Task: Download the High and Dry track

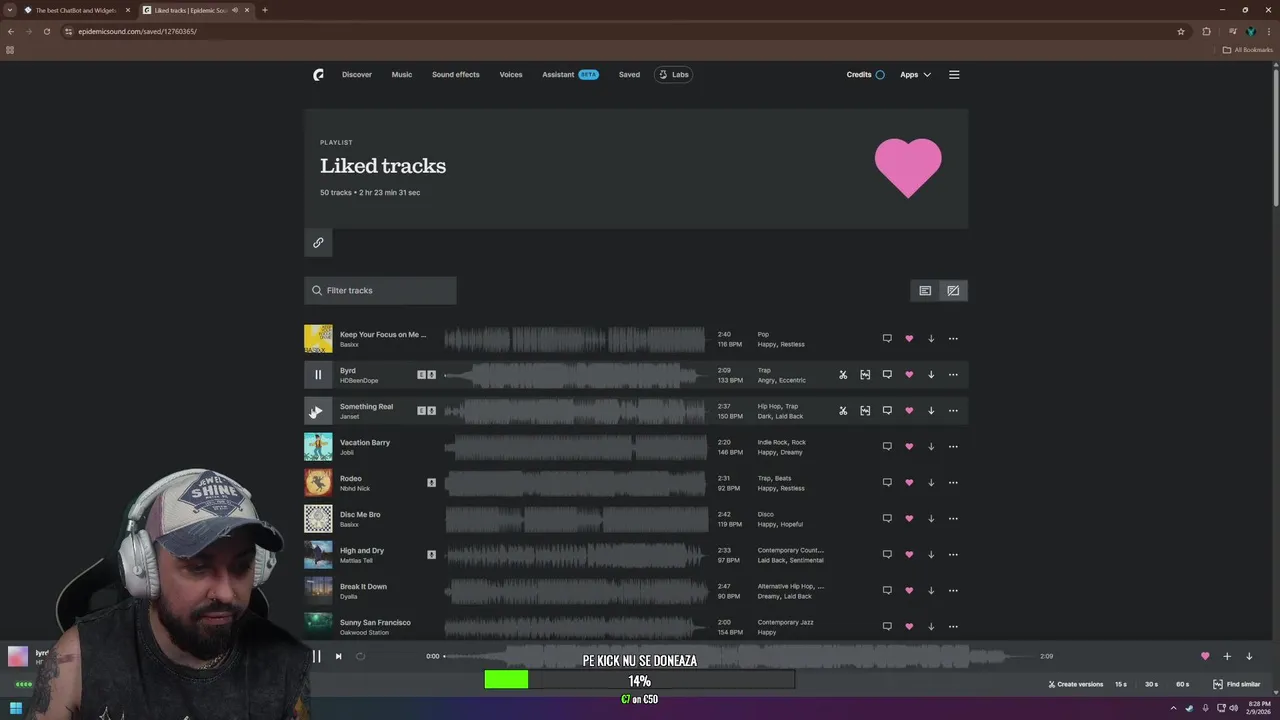Action: tap(931, 555)
